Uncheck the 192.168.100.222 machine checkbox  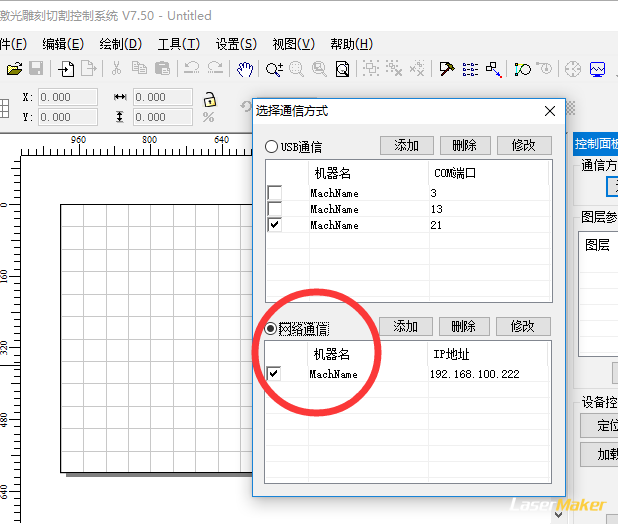[x=274, y=373]
